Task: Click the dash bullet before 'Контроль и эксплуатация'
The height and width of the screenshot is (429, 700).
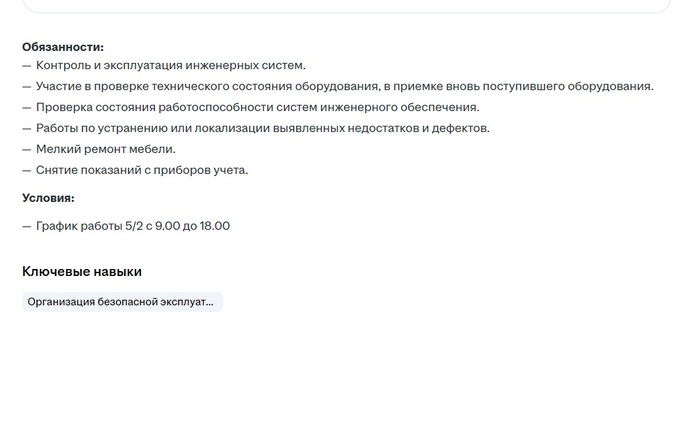Action: click(27, 66)
